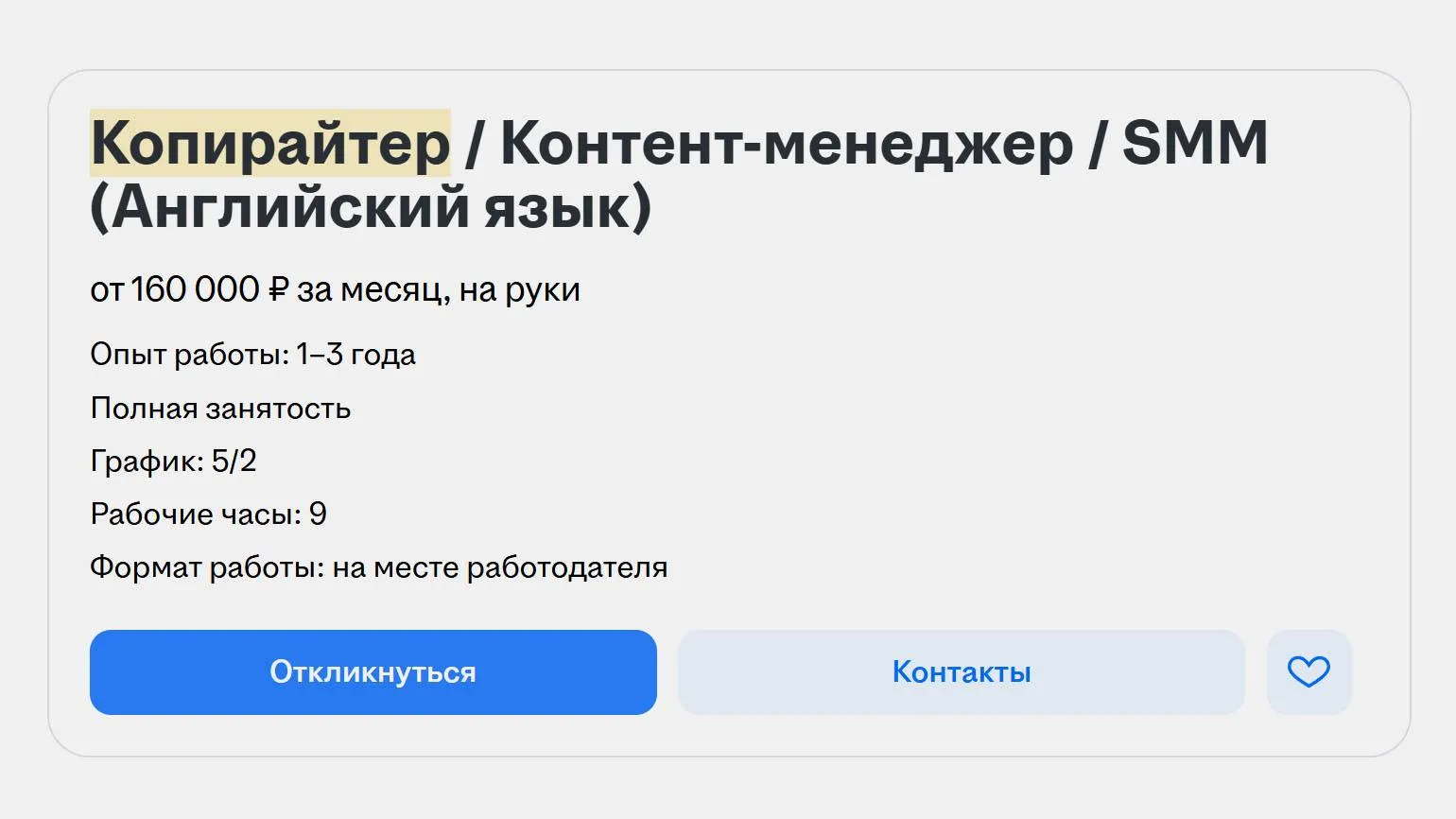Select the Формат работы detail line
Screen dimensions: 1456x819
(x=378, y=566)
